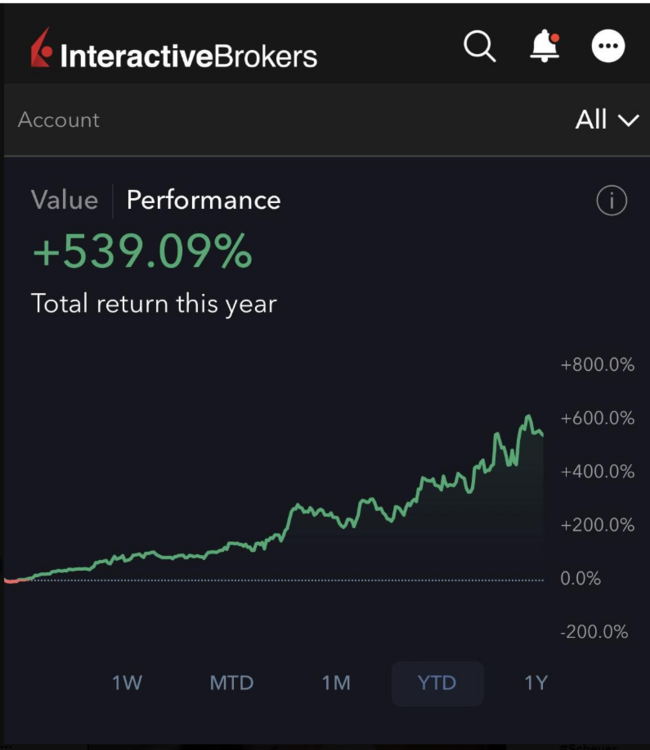Show performance info via the info icon
This screenshot has height=750, width=650.
[x=611, y=200]
